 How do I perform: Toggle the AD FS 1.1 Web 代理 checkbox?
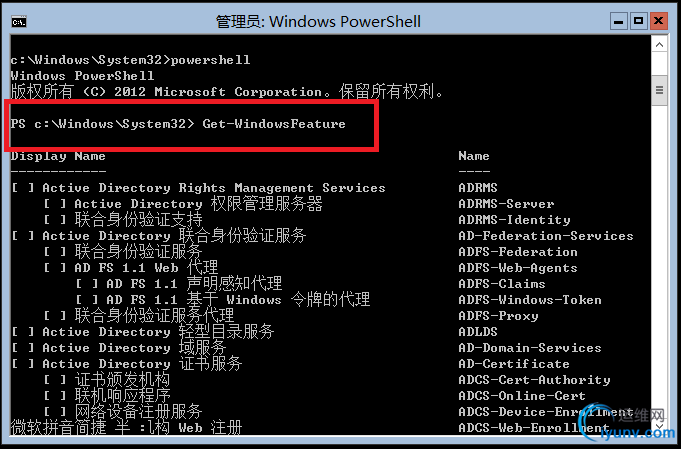pos(54,268)
